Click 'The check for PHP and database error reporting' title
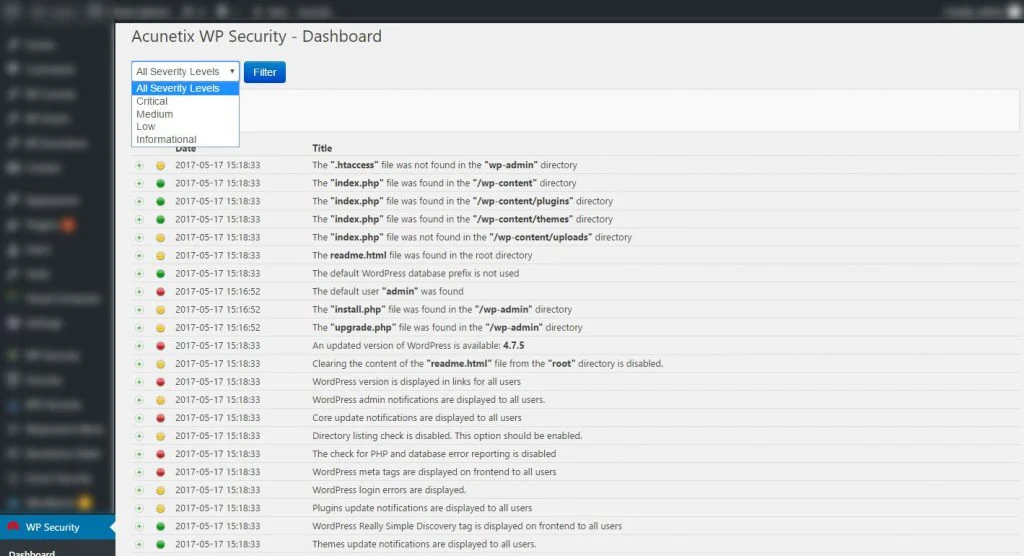Screen dimensions: 1024x556 (434, 453)
